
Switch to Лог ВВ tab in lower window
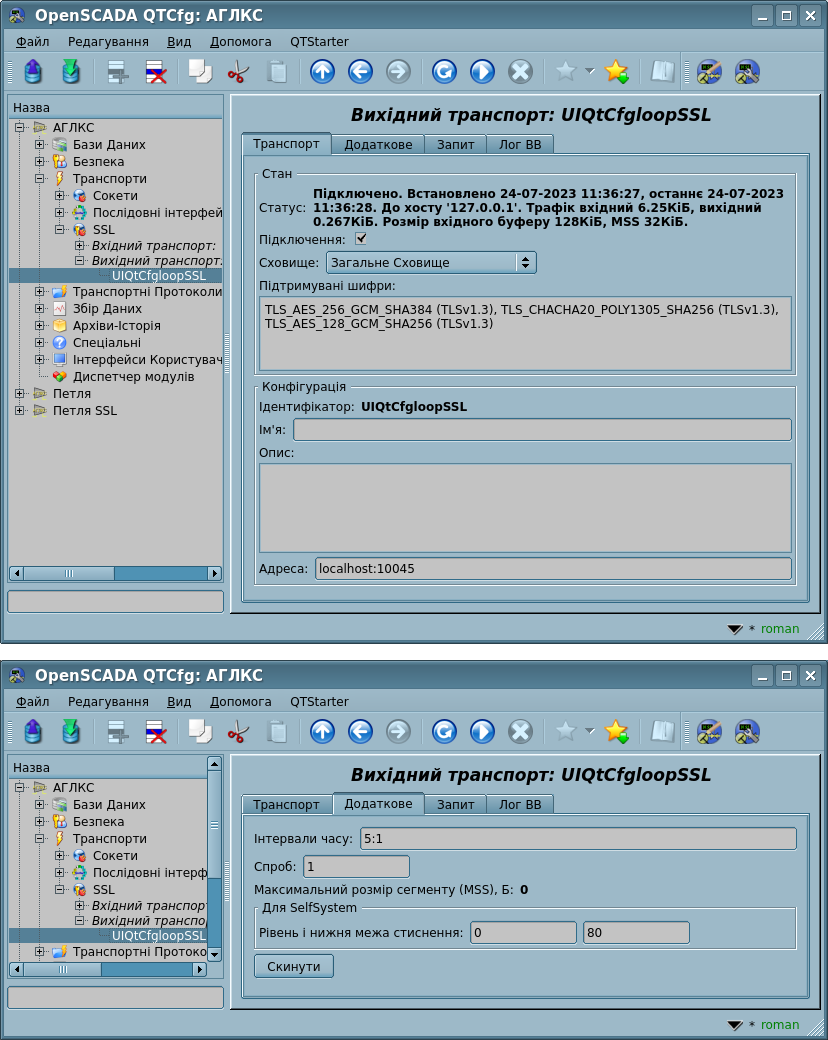(519, 804)
